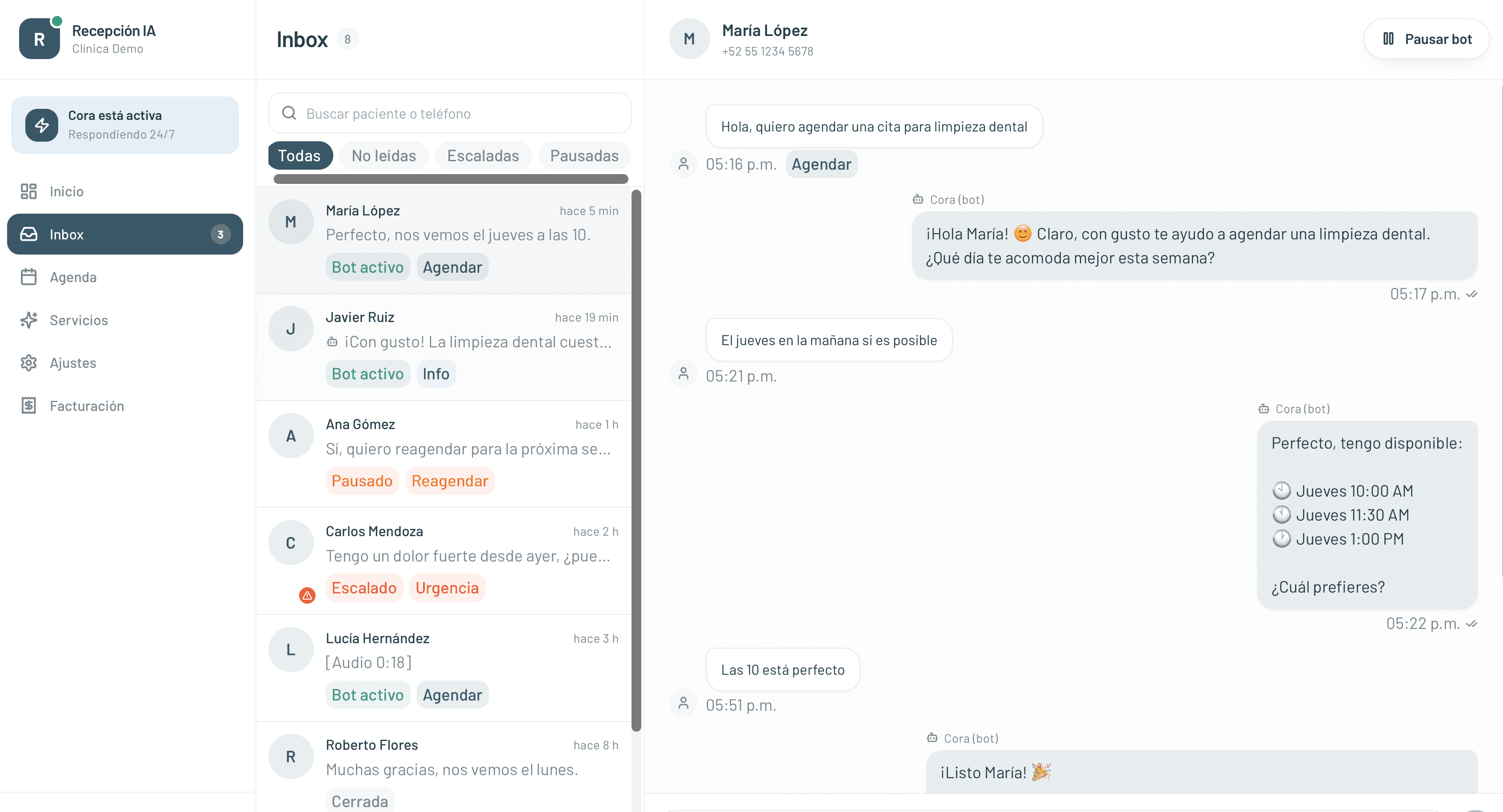This screenshot has width=1503, height=812.
Task: Open Roberto Flores conversation
Action: click(444, 767)
